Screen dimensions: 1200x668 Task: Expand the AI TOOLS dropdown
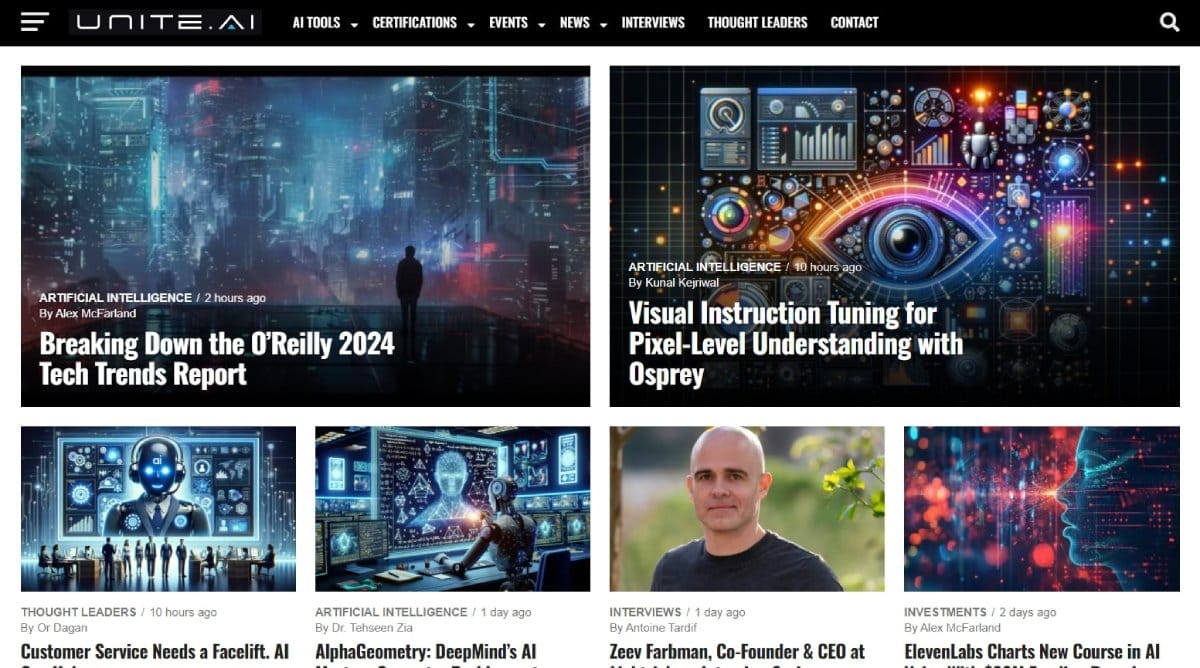click(x=315, y=22)
